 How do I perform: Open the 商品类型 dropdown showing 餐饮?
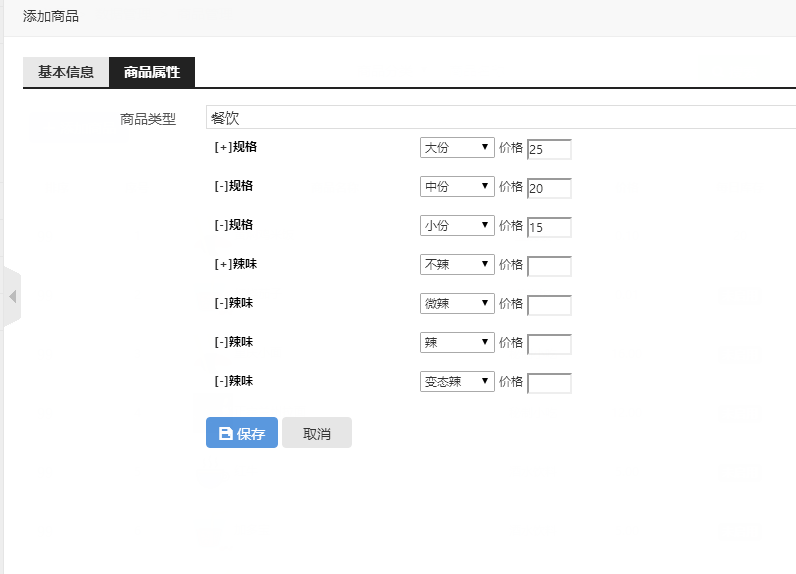tap(501, 117)
